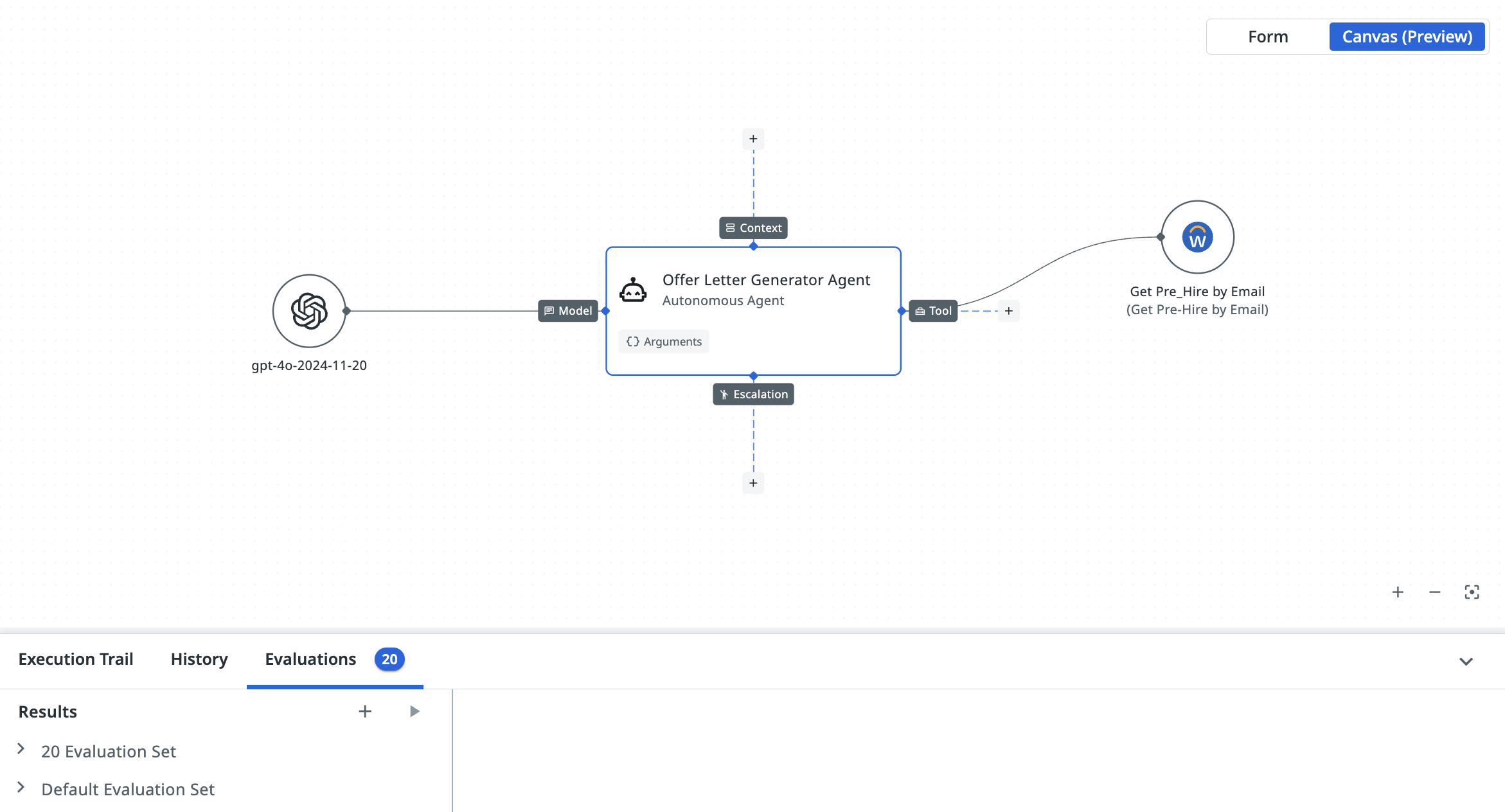This screenshot has width=1505, height=812.
Task: Open the History tab
Action: (199, 659)
